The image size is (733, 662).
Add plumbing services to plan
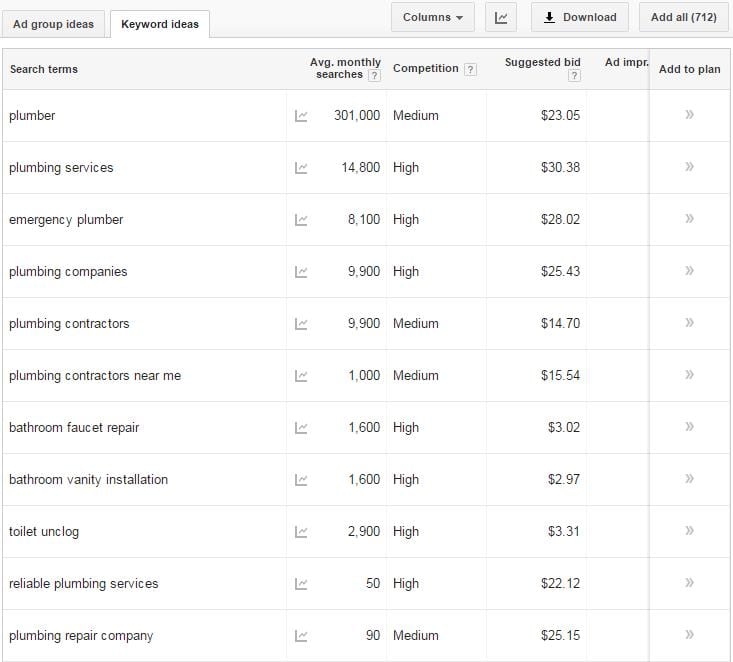pyautogui.click(x=689, y=166)
